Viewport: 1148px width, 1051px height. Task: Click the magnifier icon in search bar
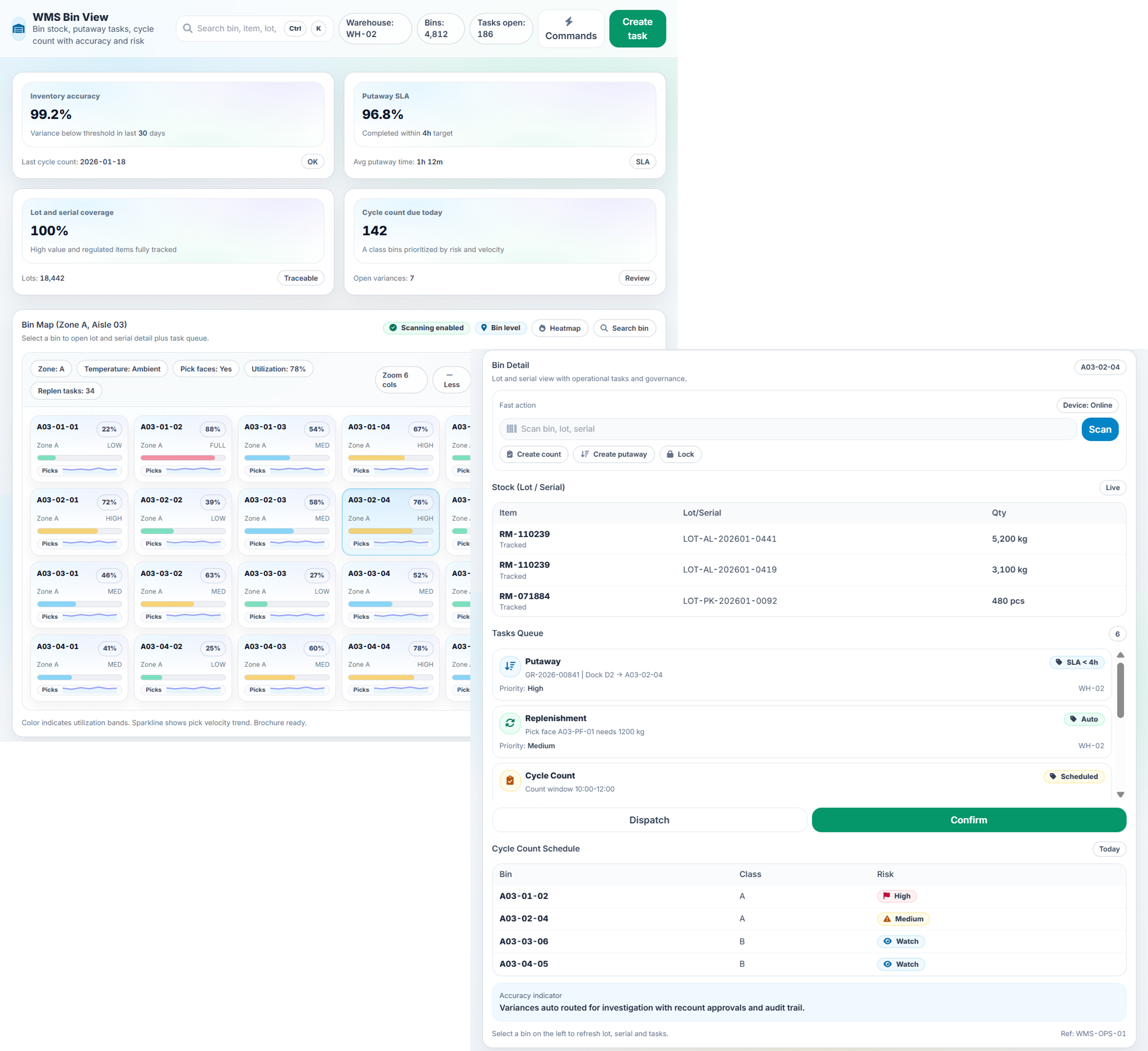pos(187,28)
